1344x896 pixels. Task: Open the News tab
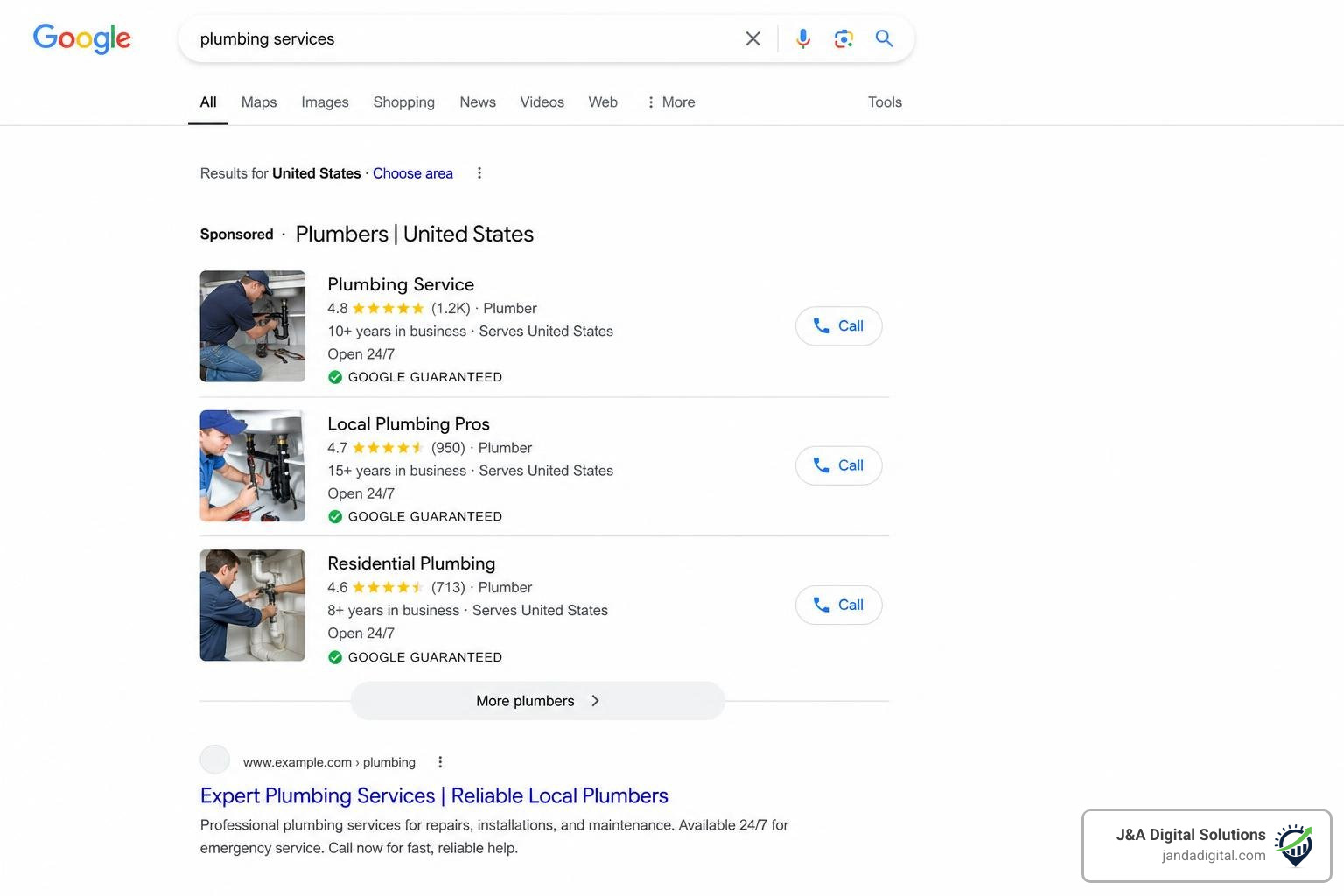click(x=478, y=102)
